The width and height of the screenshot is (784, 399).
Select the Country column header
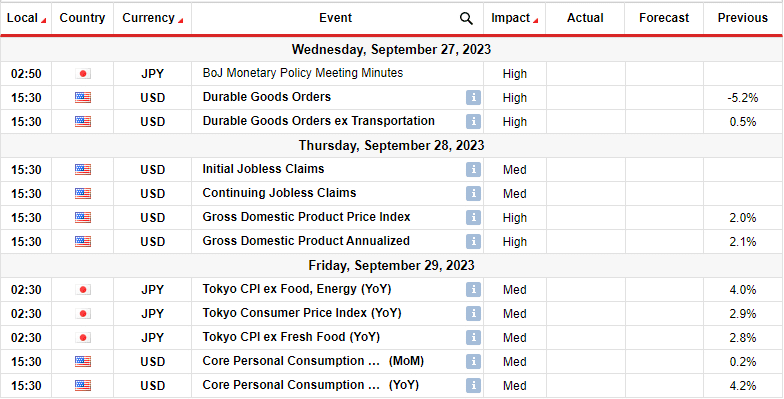tap(82, 18)
